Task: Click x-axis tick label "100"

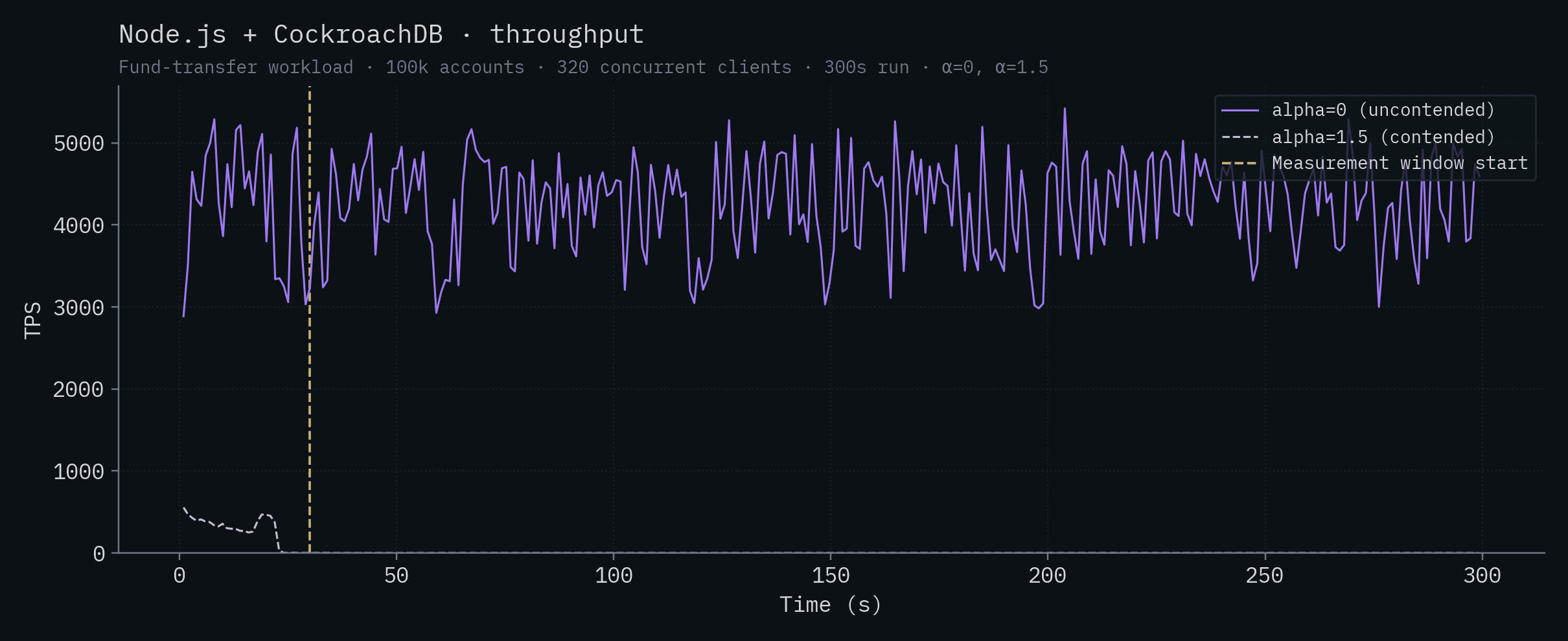Action: coord(614,576)
